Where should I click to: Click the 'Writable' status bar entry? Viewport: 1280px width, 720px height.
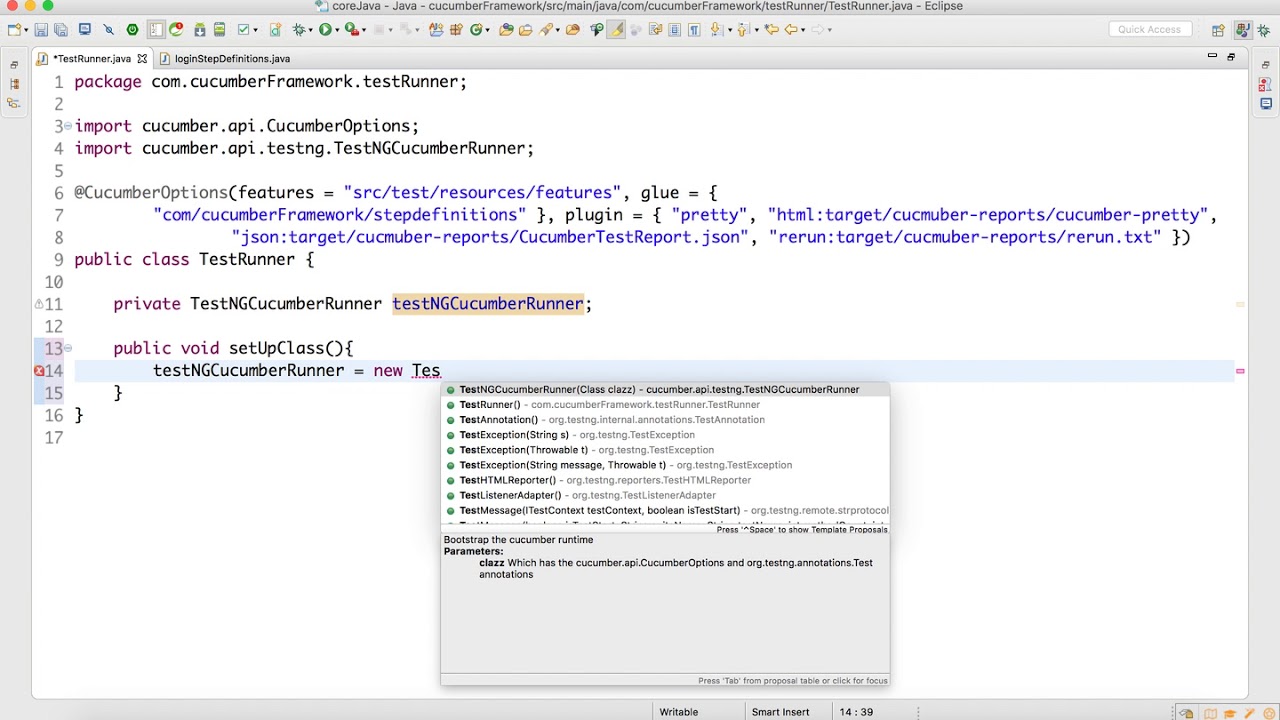(x=678, y=712)
